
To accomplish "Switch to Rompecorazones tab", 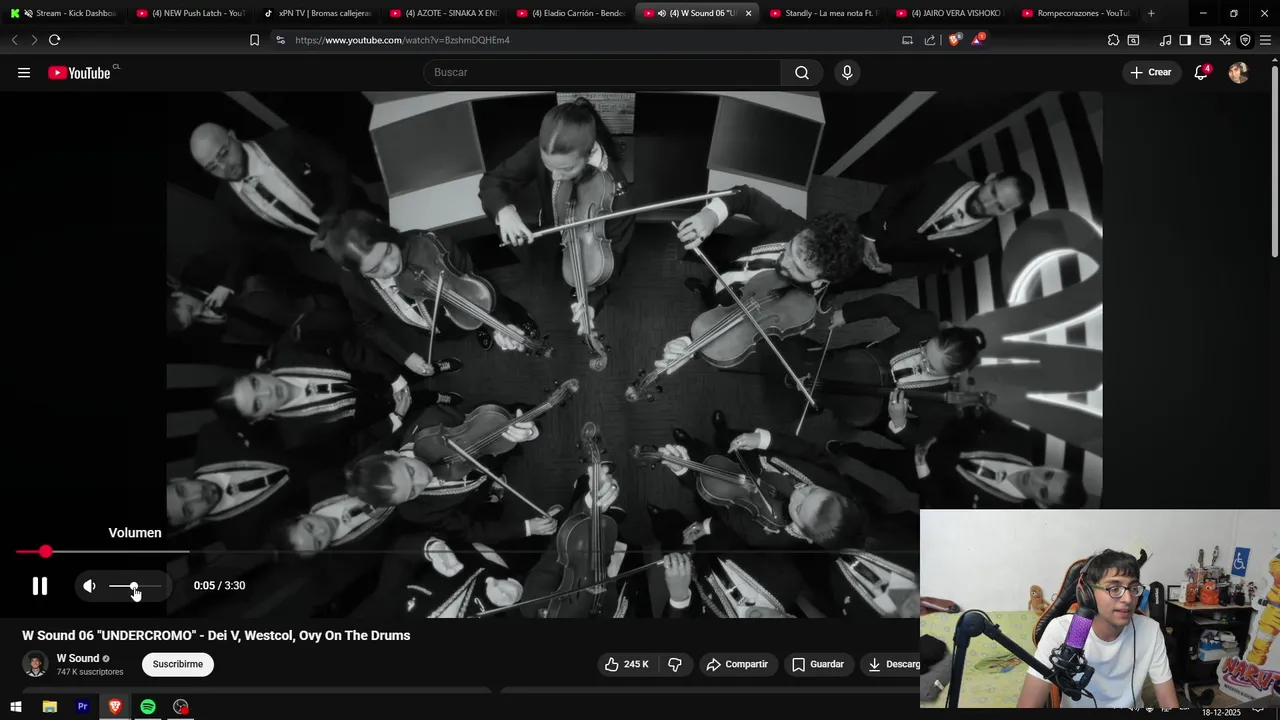I will point(1076,13).
